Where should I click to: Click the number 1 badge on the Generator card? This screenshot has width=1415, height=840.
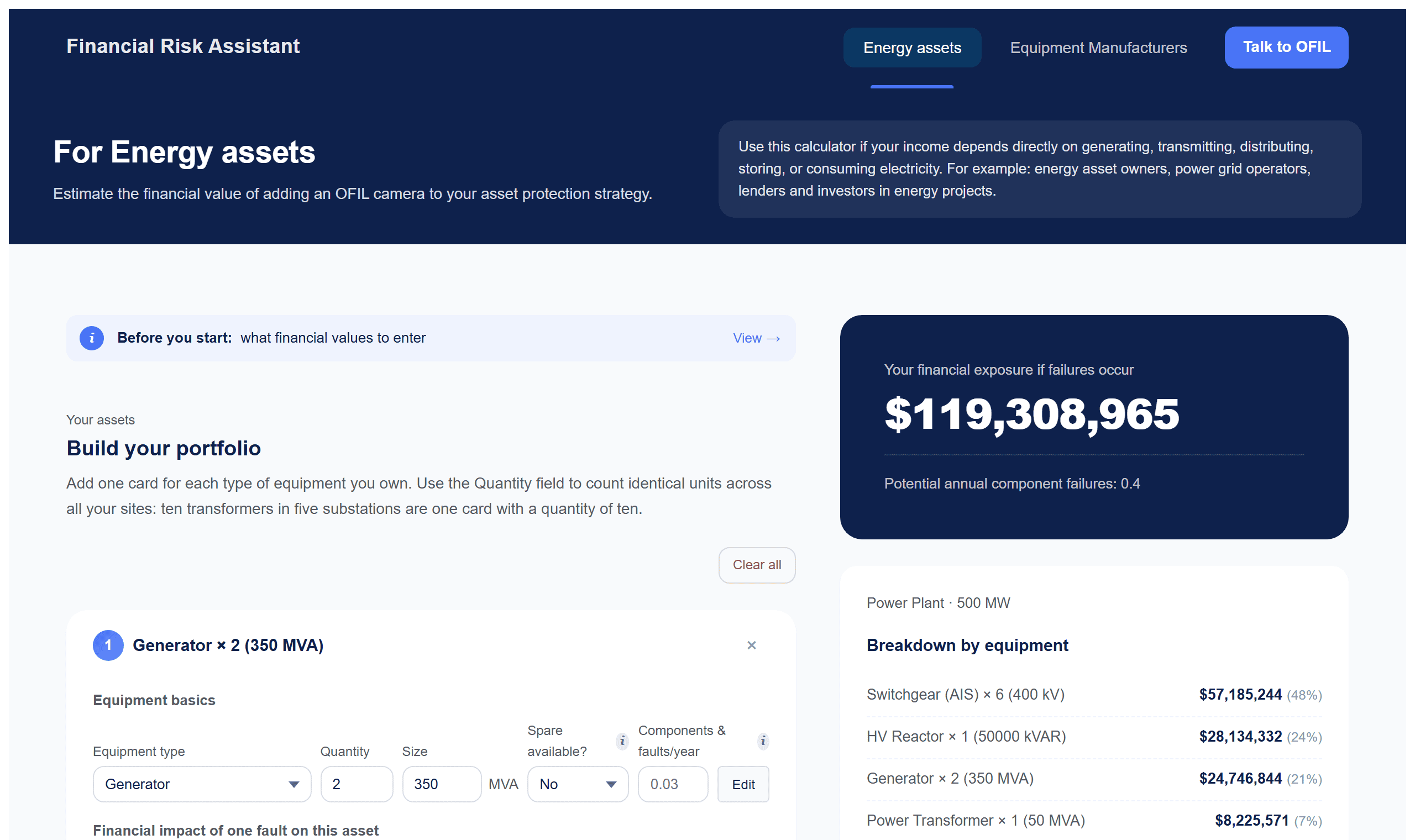click(108, 645)
